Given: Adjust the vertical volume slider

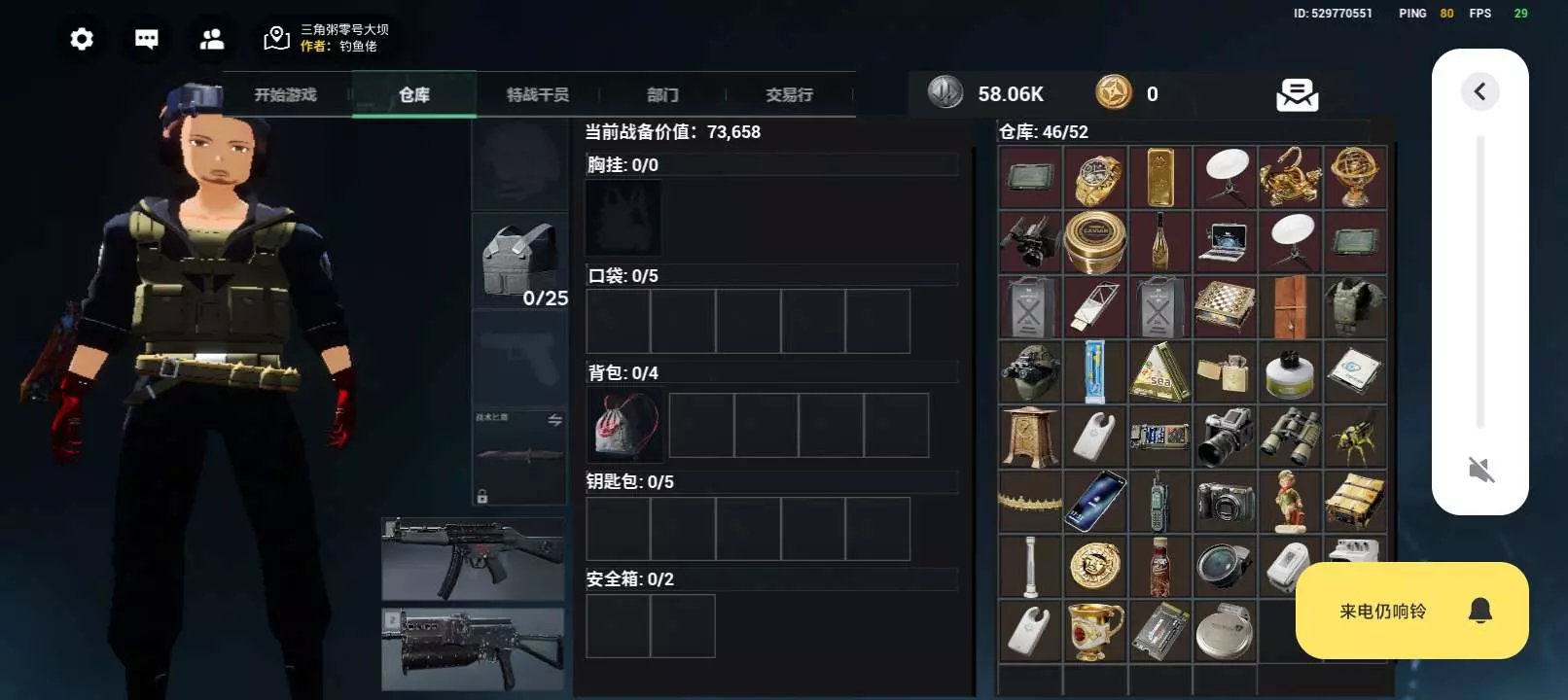Looking at the screenshot, I should coord(1480,282).
